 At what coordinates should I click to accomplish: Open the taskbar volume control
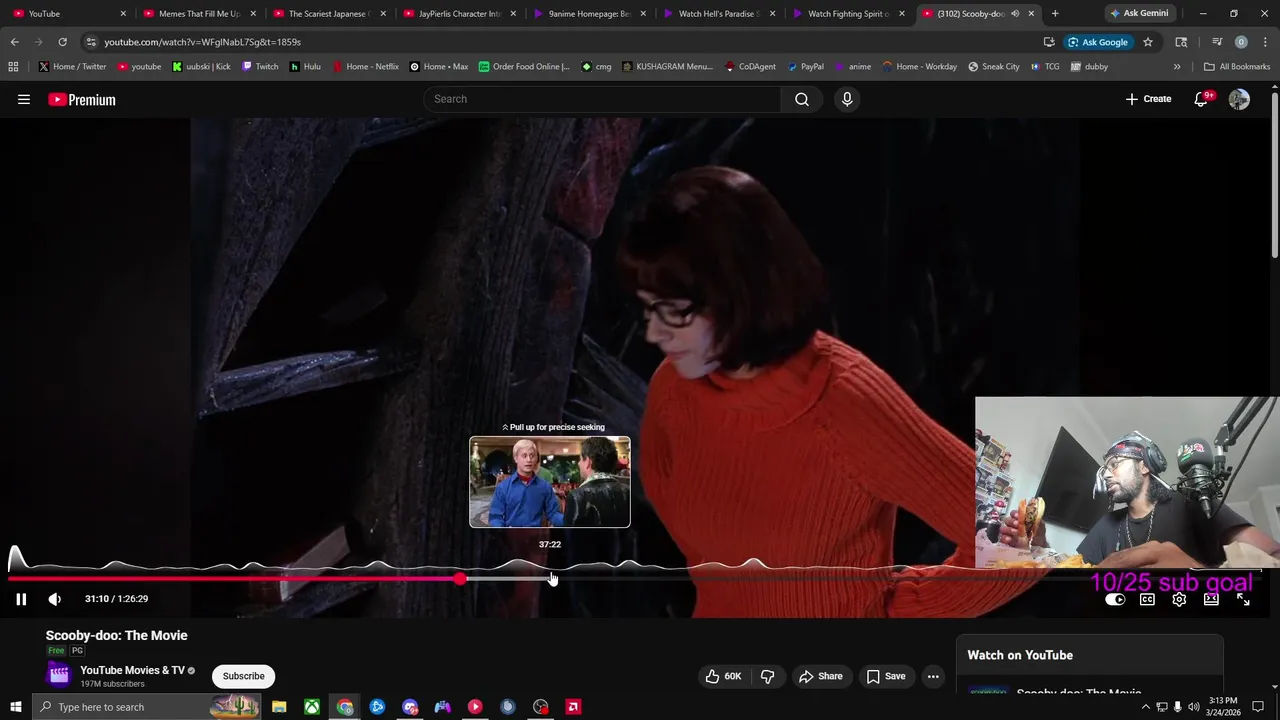1193,707
